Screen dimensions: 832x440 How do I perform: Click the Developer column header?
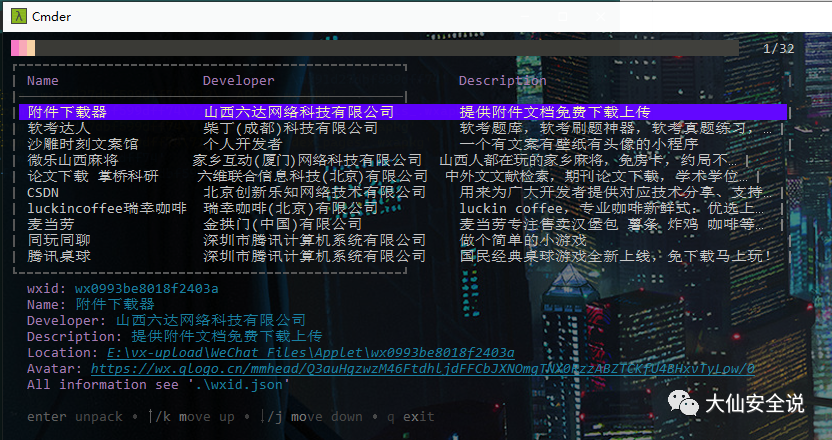coord(239,81)
